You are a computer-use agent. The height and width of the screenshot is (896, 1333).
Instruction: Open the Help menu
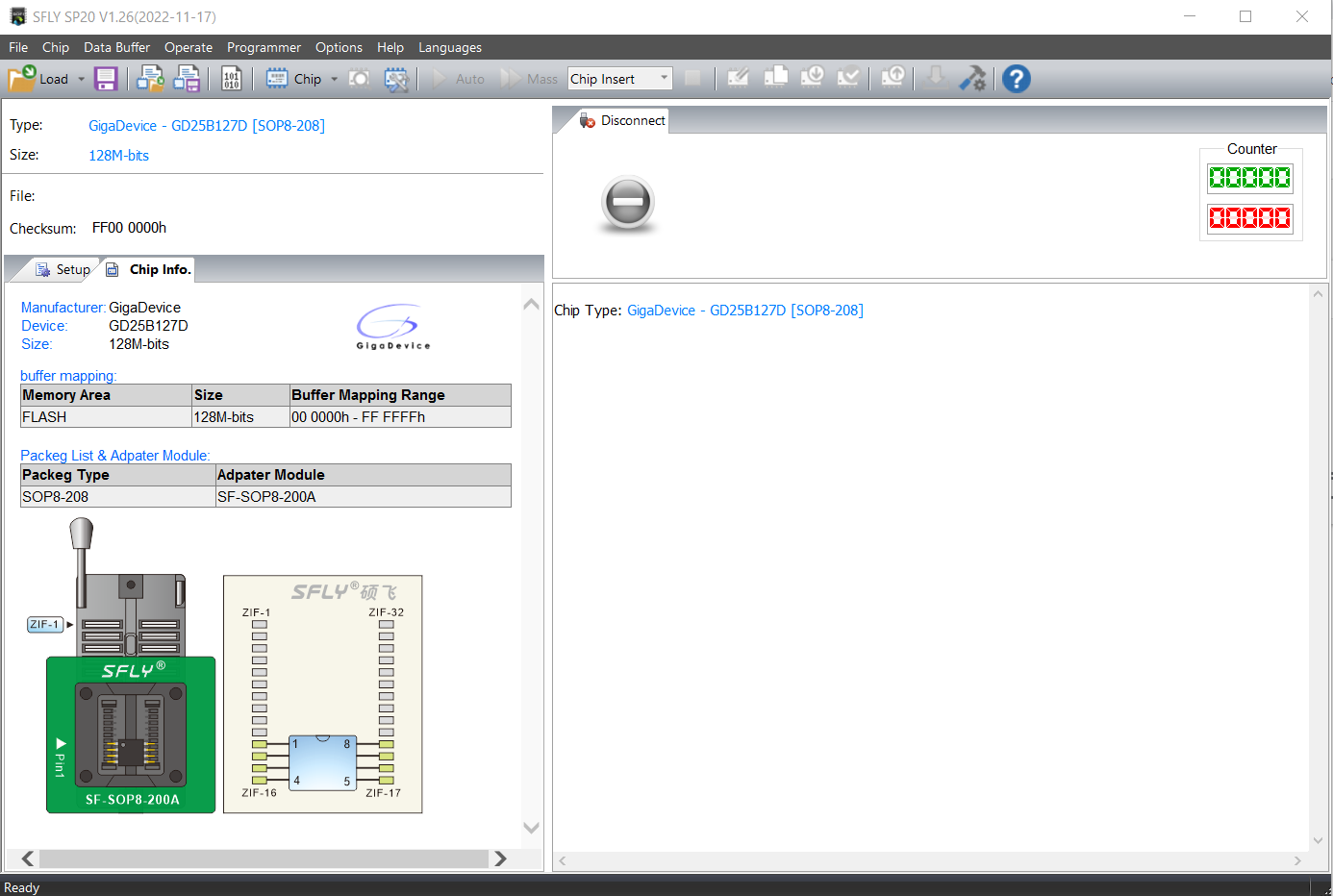[390, 47]
